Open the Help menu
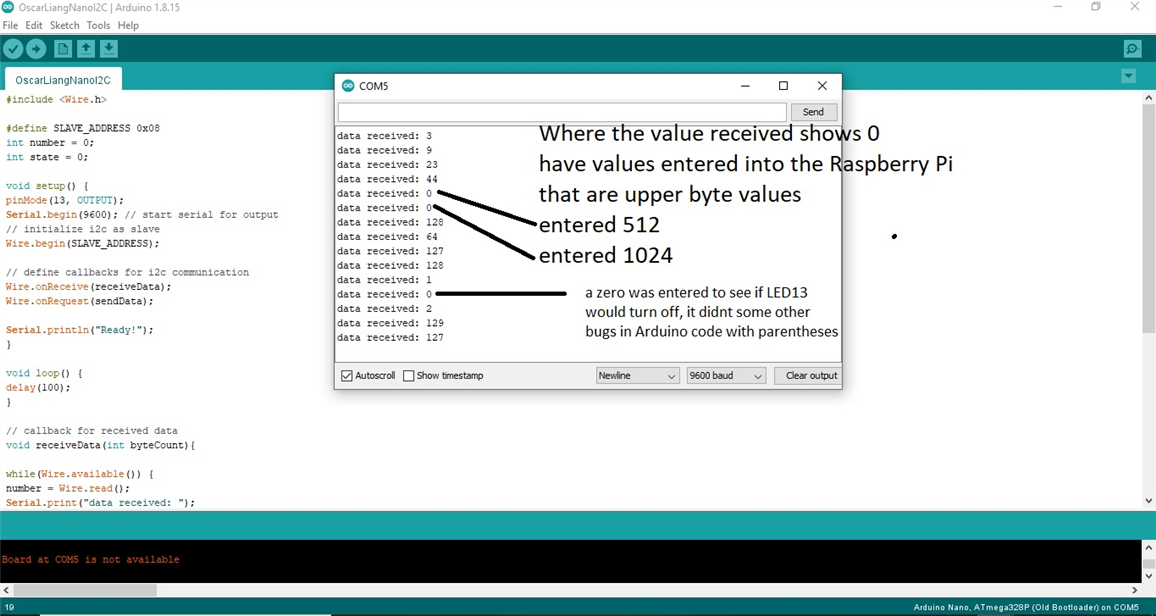The height and width of the screenshot is (616, 1156). pos(128,25)
